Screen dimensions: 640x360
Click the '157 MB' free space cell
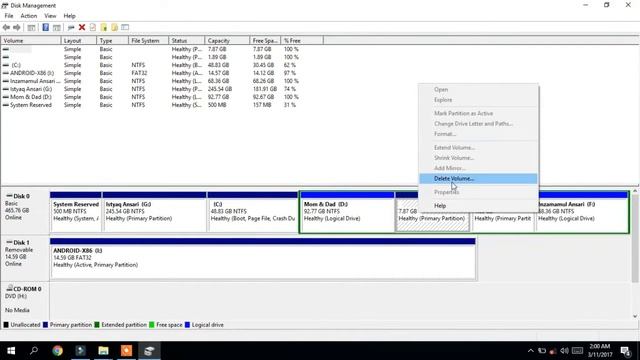tap(262, 105)
